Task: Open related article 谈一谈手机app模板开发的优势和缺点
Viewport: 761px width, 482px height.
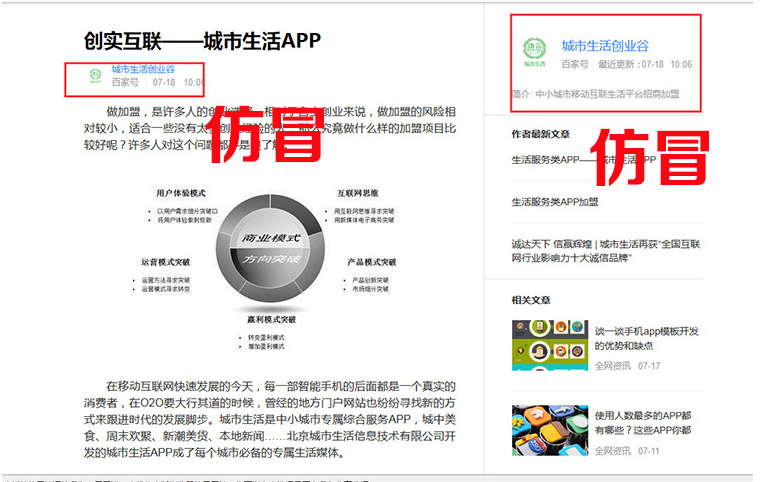Action: (646, 338)
